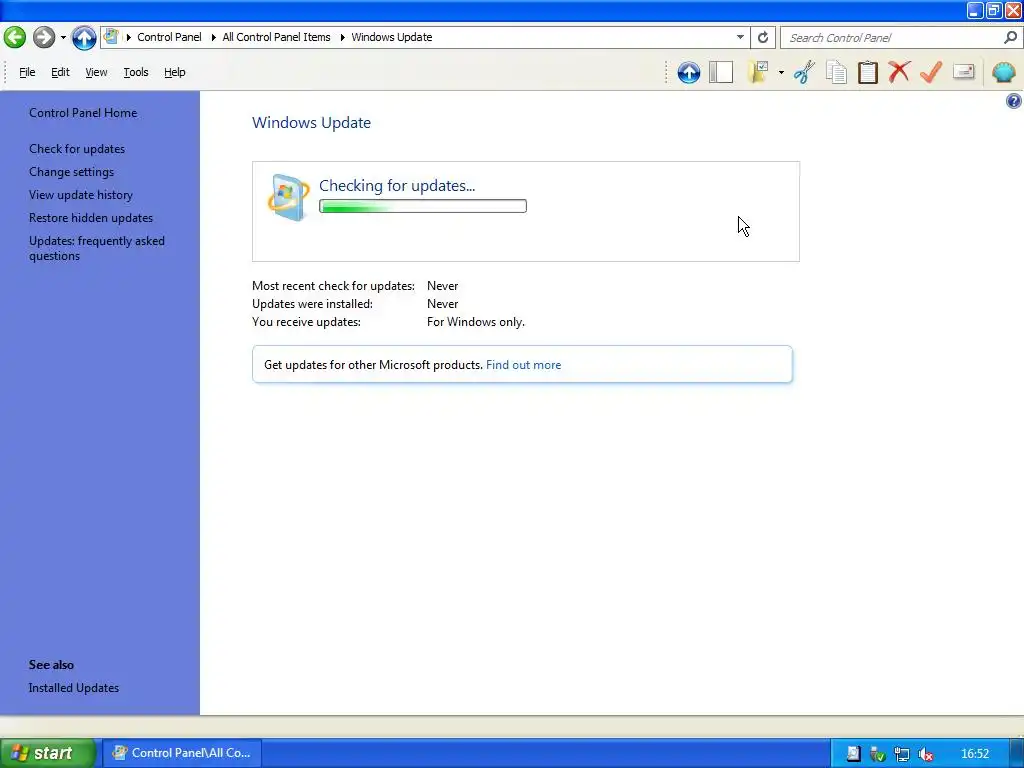Open the Edit menu
The image size is (1024, 768).
[x=60, y=72]
